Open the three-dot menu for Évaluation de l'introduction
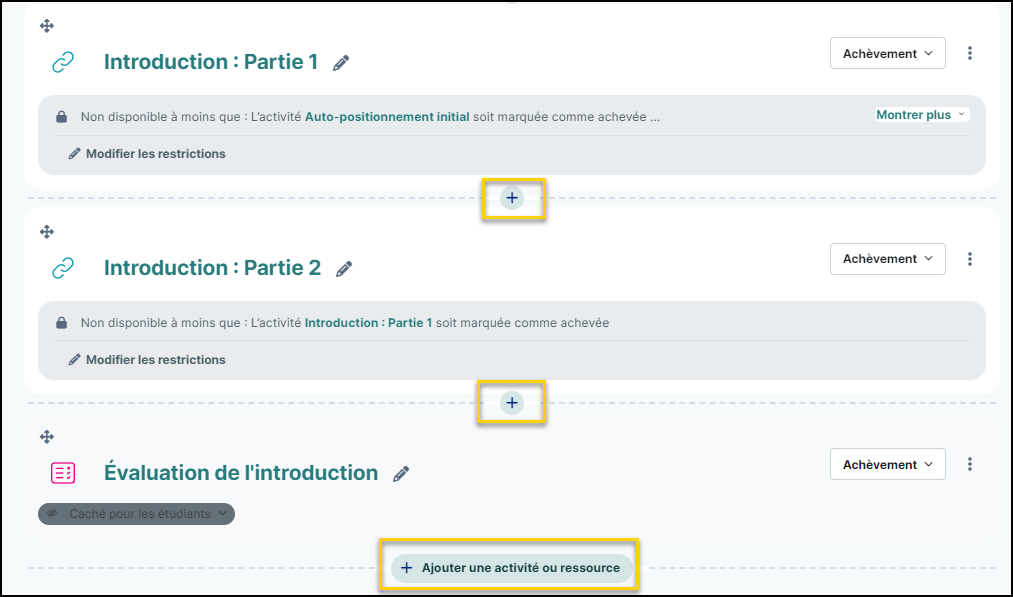 (x=969, y=464)
